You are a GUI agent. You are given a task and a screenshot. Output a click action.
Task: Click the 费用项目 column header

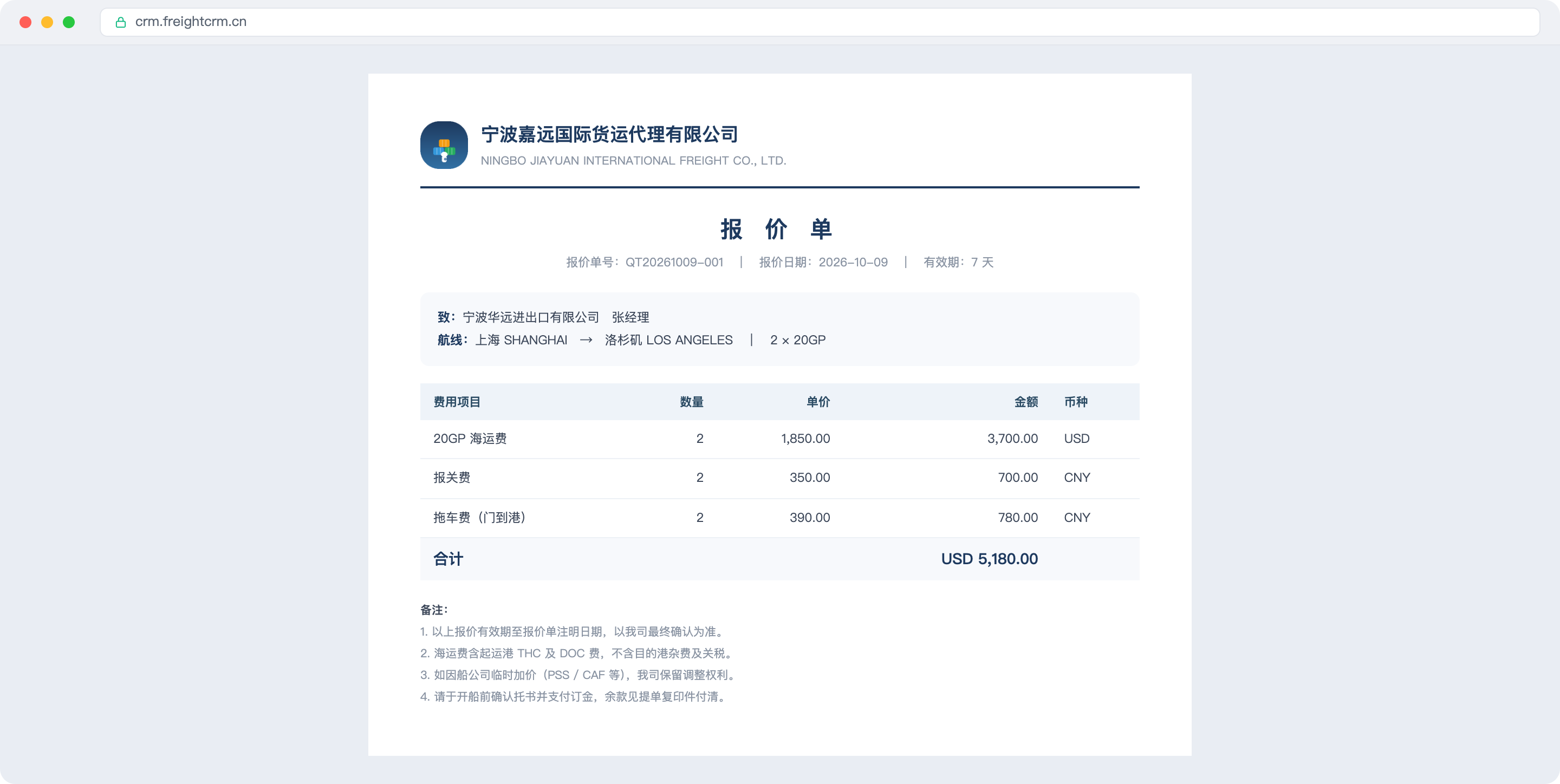pyautogui.click(x=457, y=402)
